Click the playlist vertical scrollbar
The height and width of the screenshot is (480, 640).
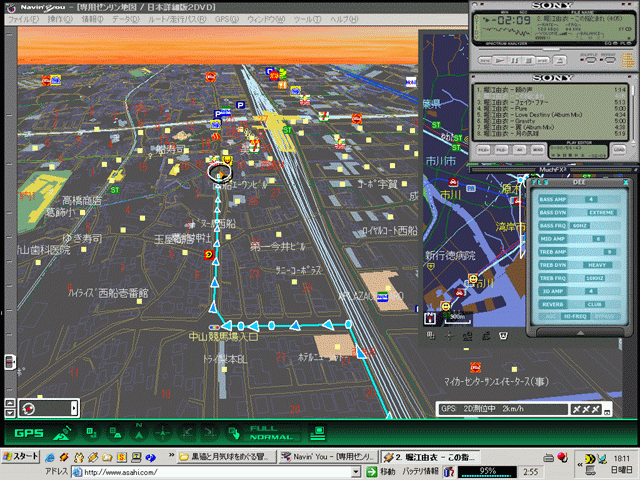coord(633,112)
